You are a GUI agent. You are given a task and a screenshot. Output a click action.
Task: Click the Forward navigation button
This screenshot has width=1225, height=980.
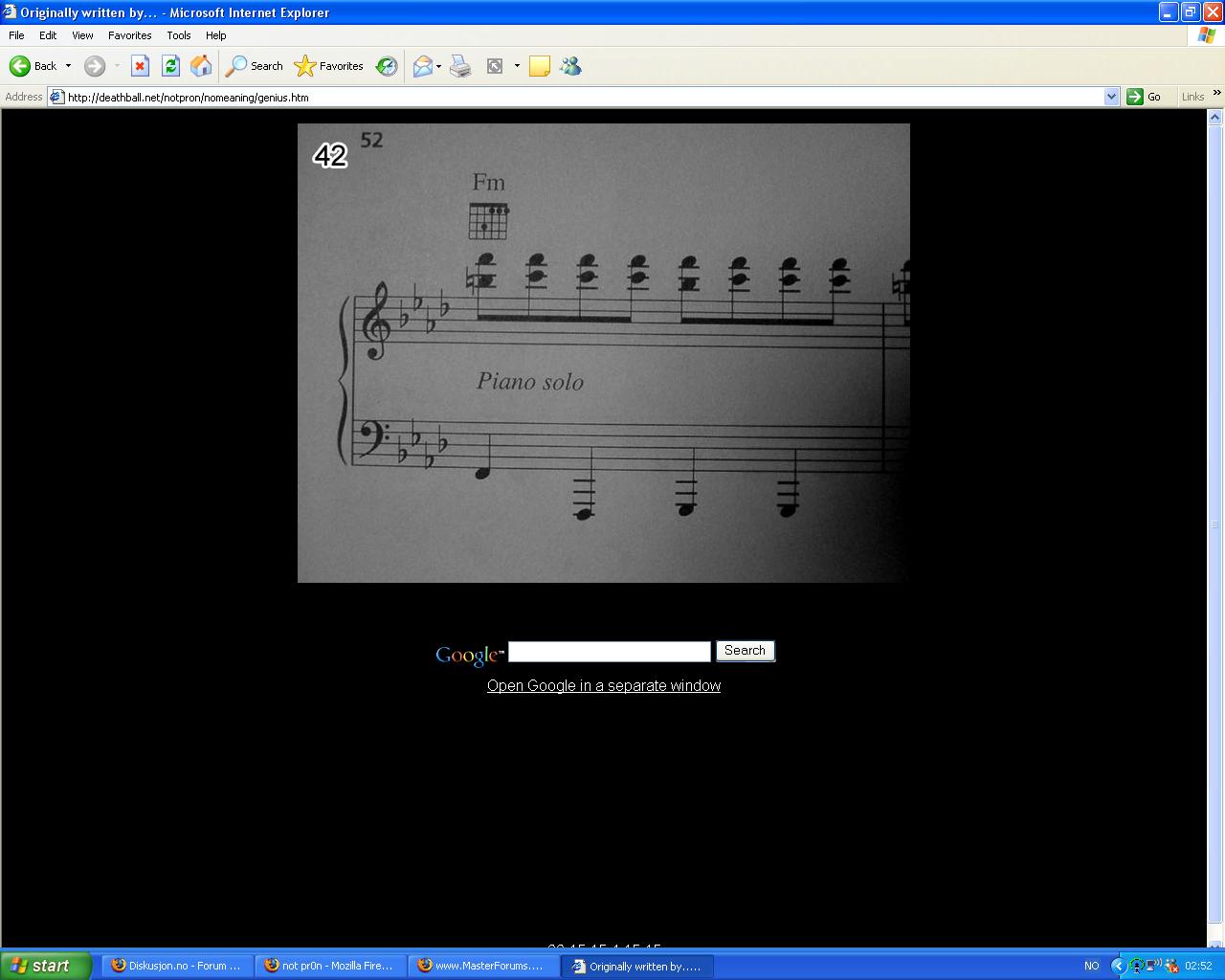[x=94, y=66]
